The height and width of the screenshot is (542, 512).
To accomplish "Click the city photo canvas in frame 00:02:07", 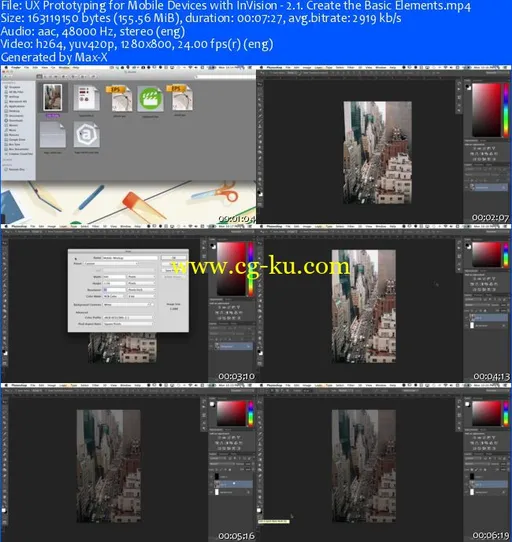I will click(x=377, y=152).
